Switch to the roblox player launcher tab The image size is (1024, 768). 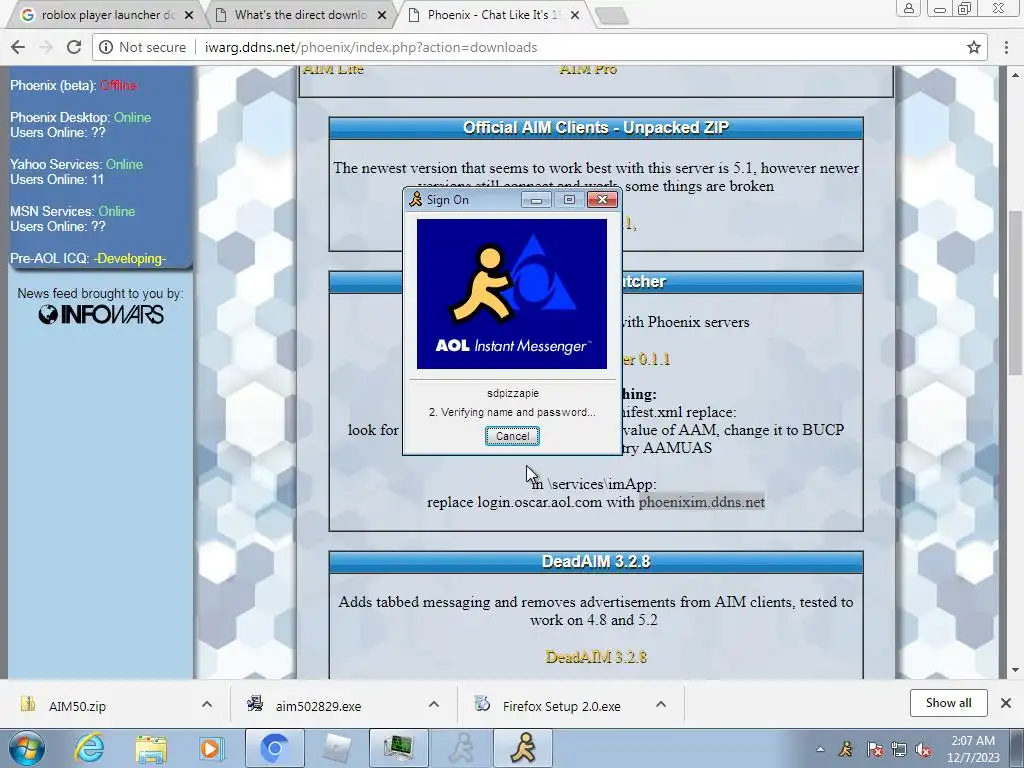point(107,14)
